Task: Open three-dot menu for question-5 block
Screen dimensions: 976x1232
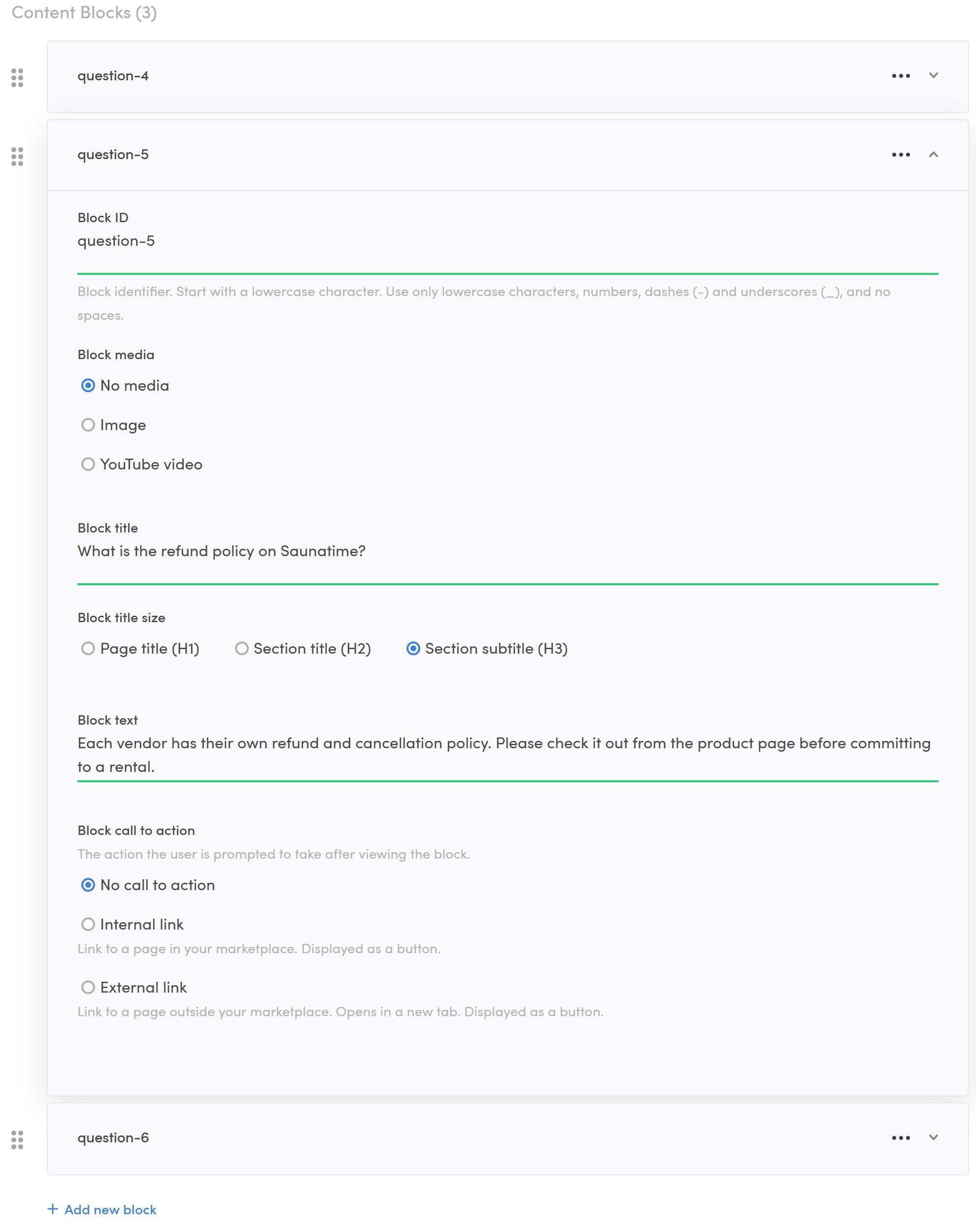Action: click(901, 155)
